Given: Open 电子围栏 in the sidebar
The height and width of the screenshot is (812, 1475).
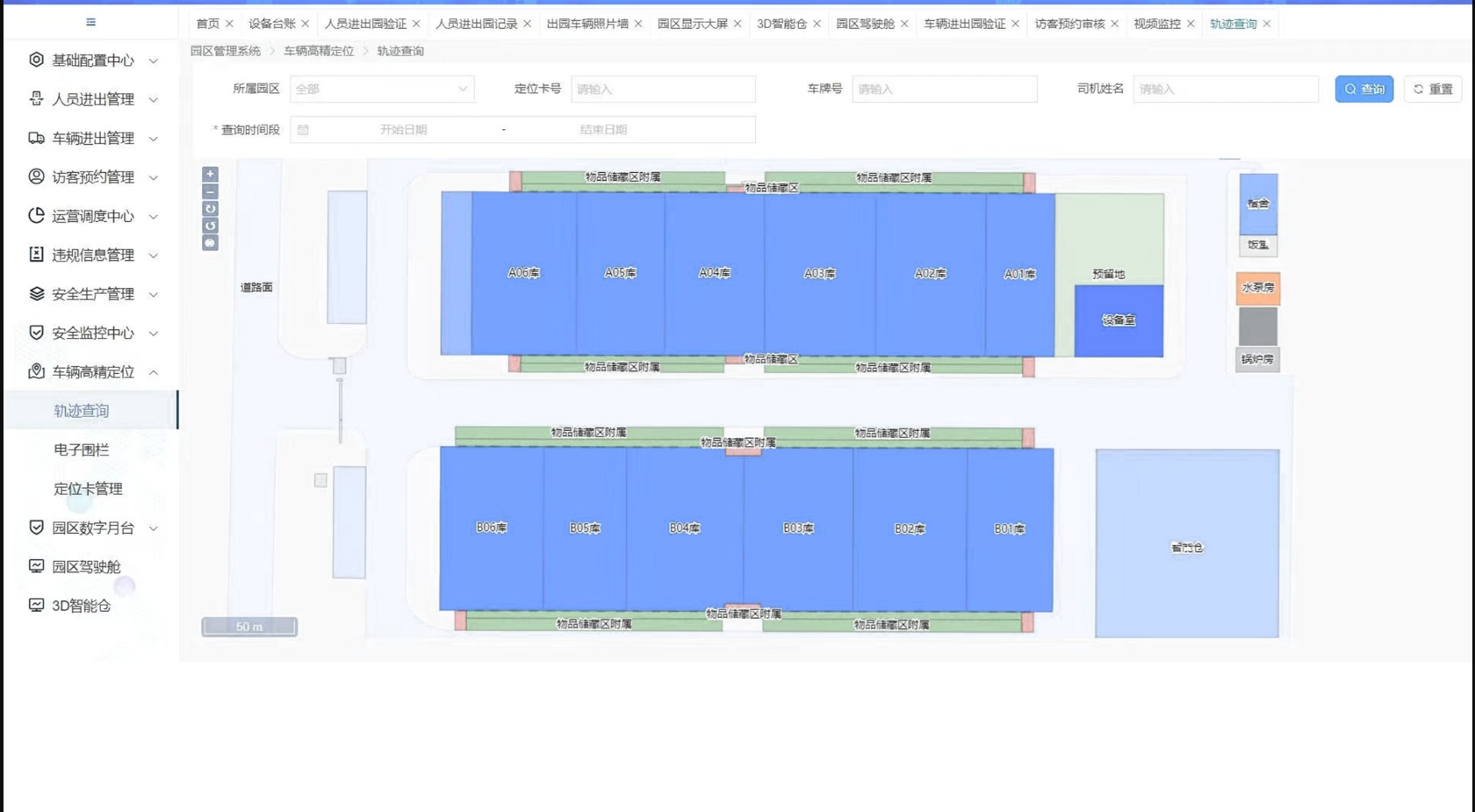Looking at the screenshot, I should [x=82, y=449].
